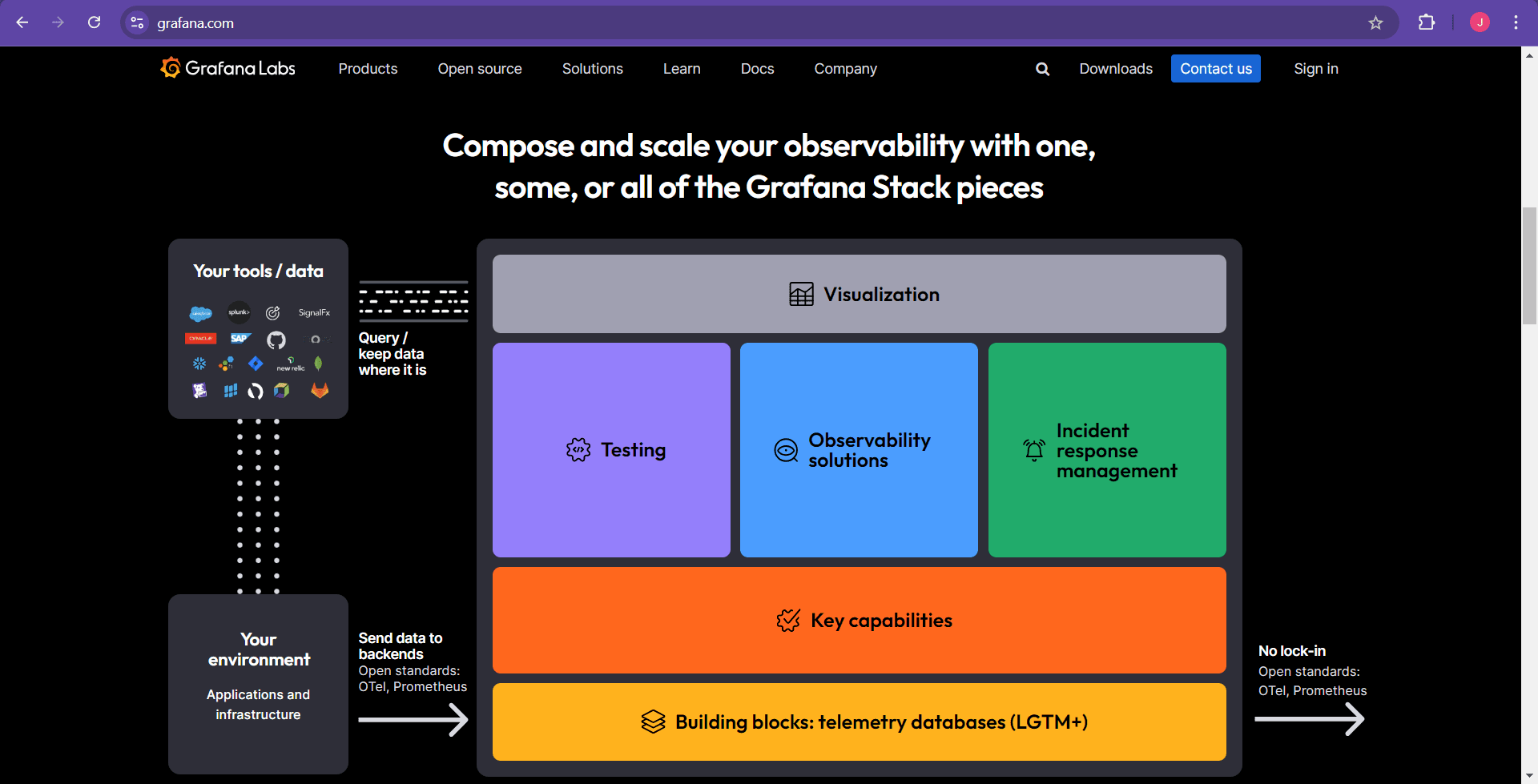This screenshot has height=784, width=1538.
Task: Select the Visualization block
Action: (860, 294)
